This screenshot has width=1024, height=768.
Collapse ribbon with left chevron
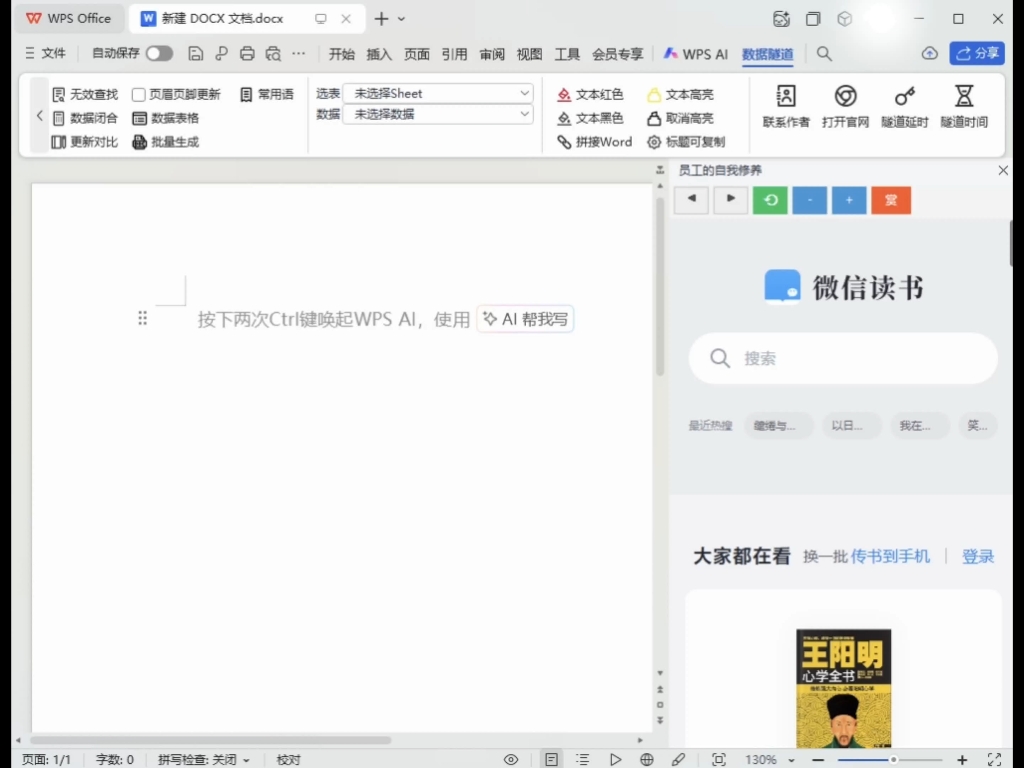[40, 116]
